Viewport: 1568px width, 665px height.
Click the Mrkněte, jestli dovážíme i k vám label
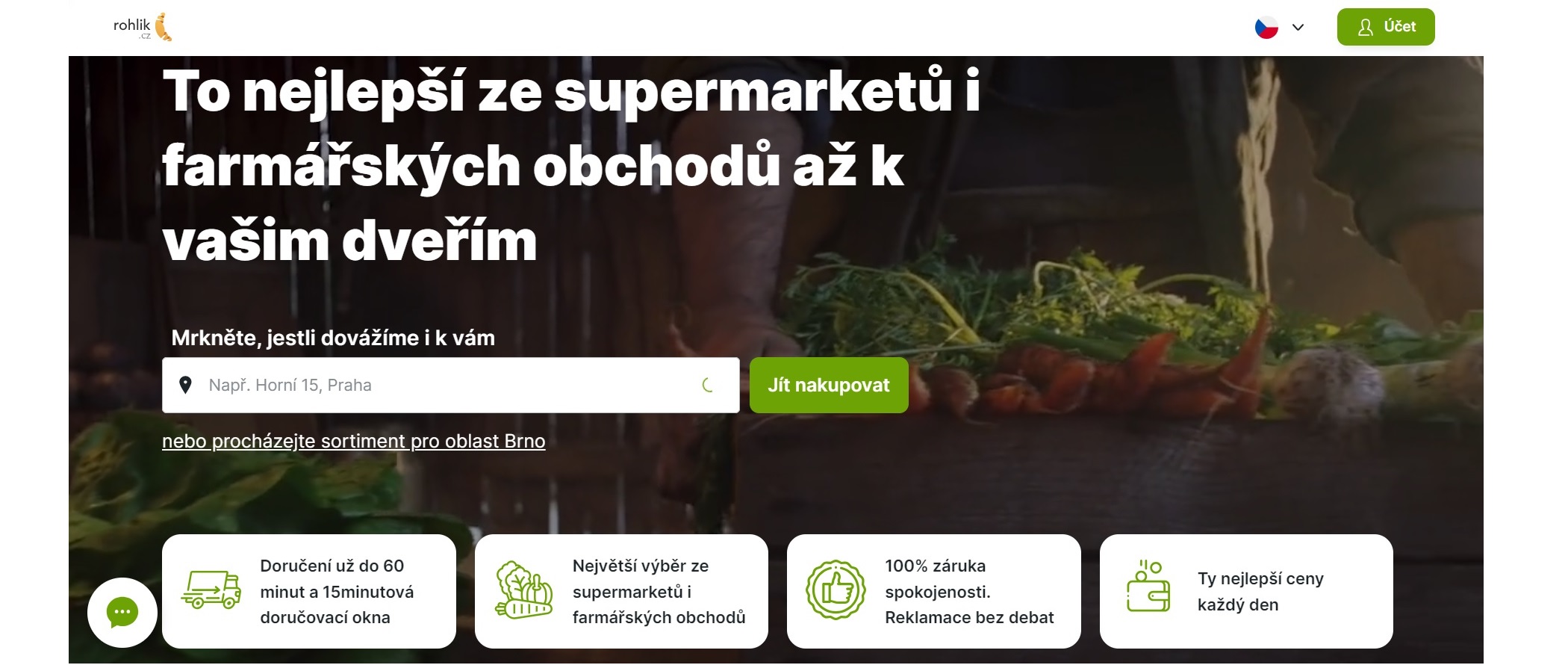pyautogui.click(x=333, y=338)
